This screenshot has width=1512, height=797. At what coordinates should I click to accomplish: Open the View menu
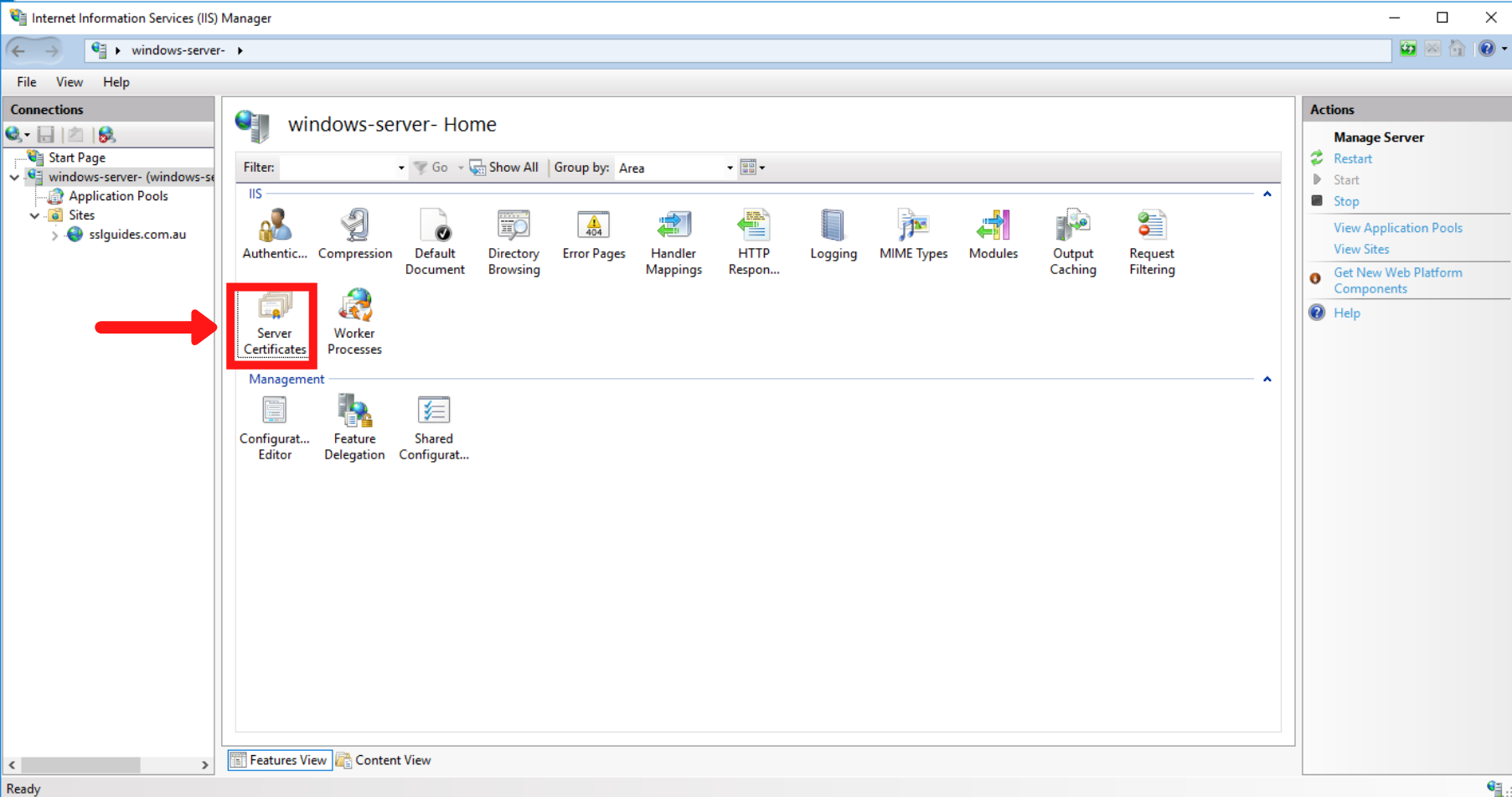pyautogui.click(x=69, y=81)
